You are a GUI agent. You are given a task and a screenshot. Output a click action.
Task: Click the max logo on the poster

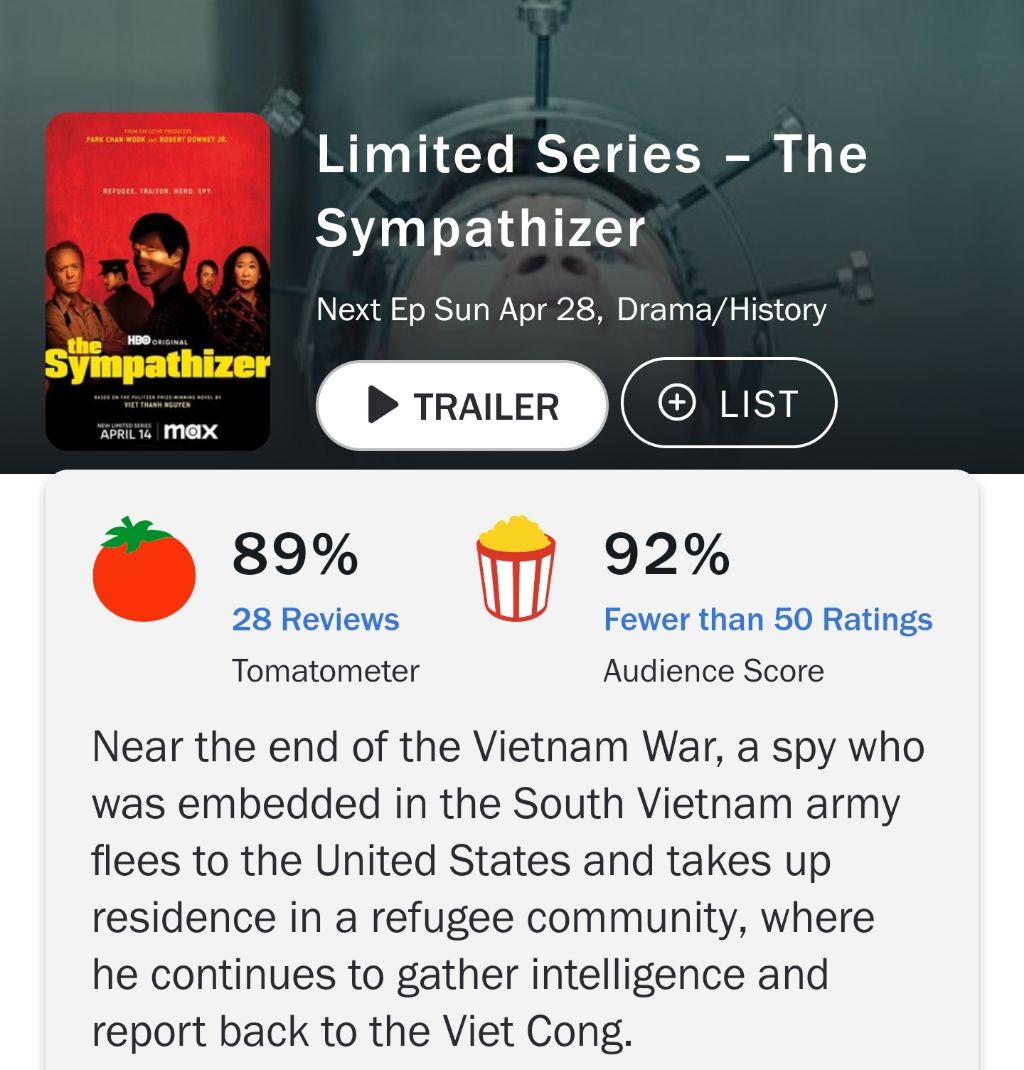[x=191, y=431]
